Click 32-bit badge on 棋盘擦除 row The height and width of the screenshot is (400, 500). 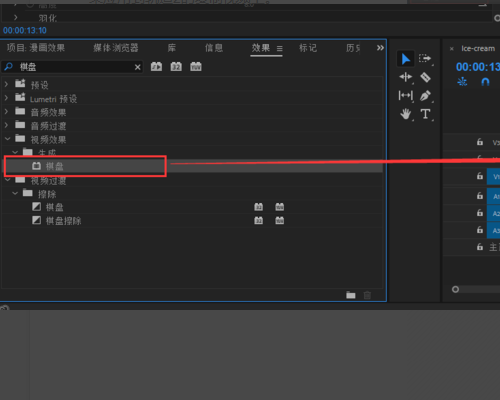pos(259,221)
